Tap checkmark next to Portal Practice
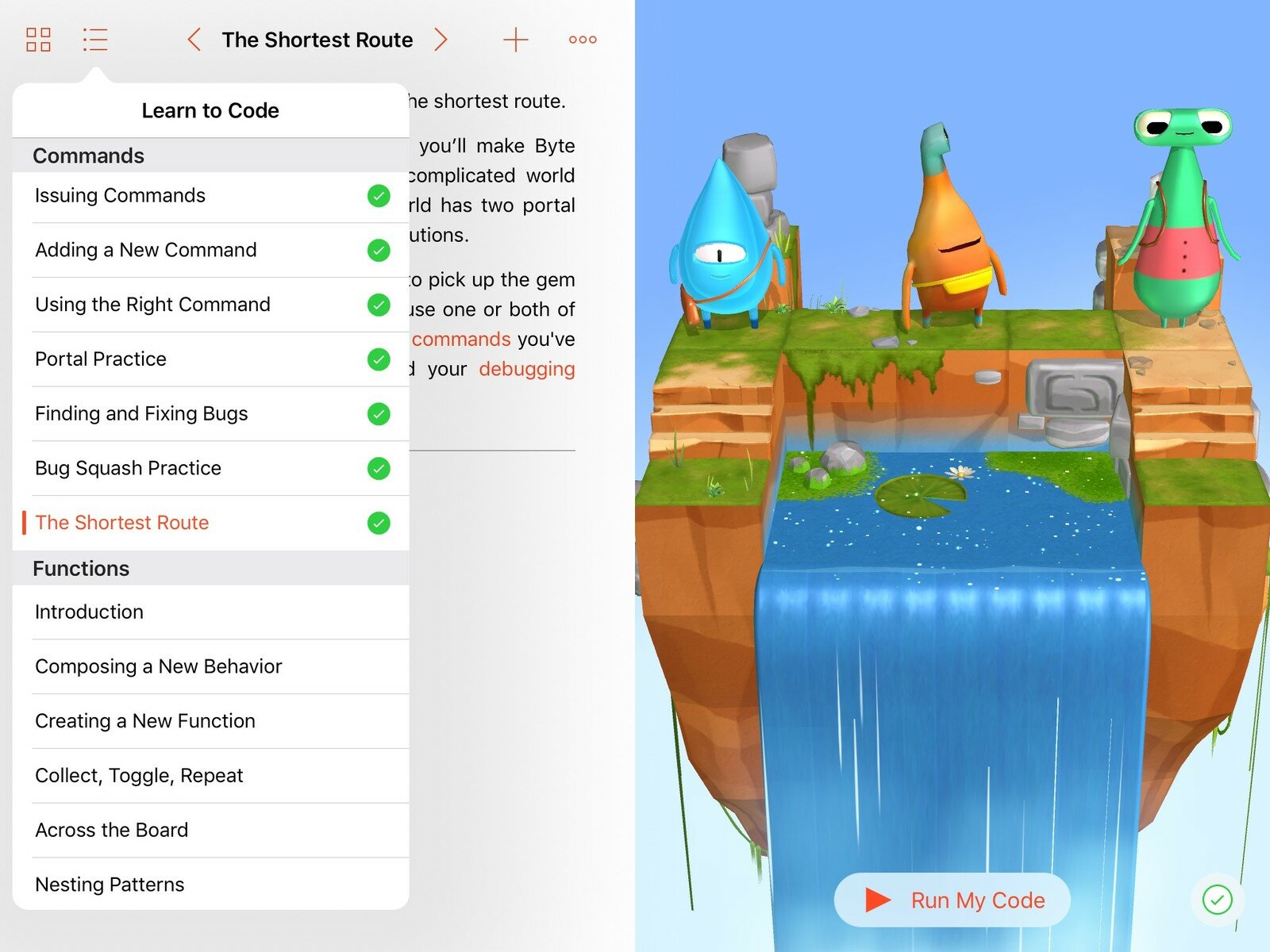The height and width of the screenshot is (952, 1270). (x=379, y=359)
